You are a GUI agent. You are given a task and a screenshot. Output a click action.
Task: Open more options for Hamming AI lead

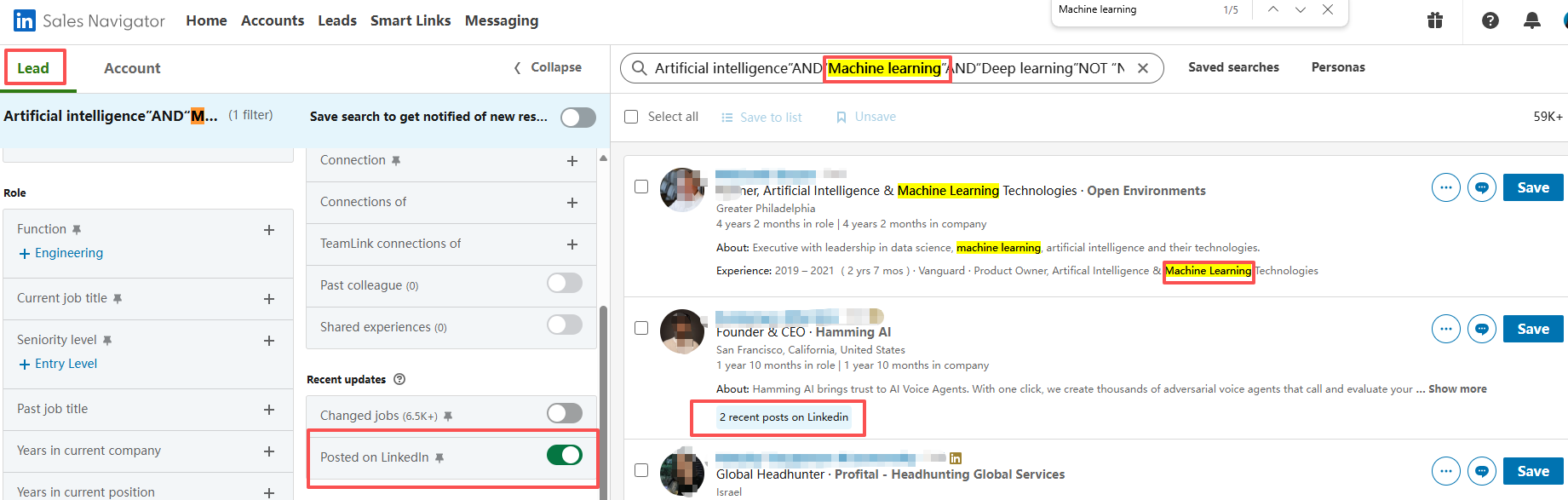[1445, 329]
